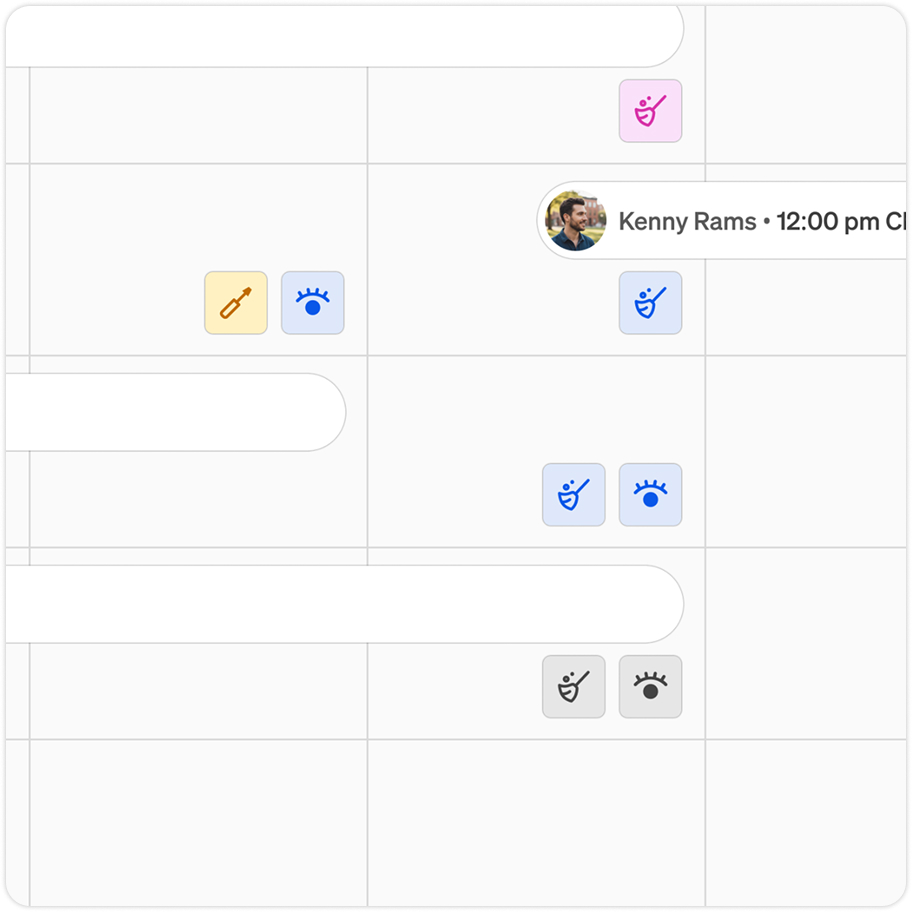912x912 pixels.
Task: Select the blue cleaning icon under Kenny Rams booking
Action: (x=650, y=303)
